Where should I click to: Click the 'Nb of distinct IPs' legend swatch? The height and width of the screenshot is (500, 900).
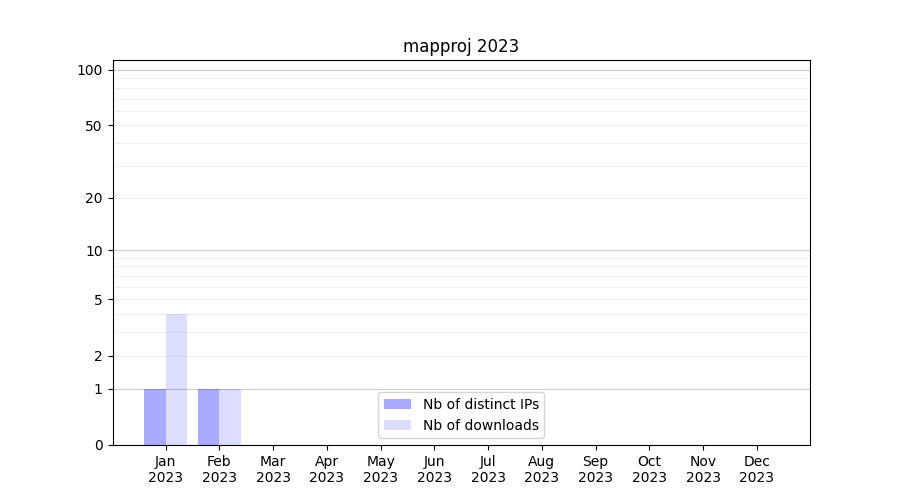pyautogui.click(x=397, y=404)
